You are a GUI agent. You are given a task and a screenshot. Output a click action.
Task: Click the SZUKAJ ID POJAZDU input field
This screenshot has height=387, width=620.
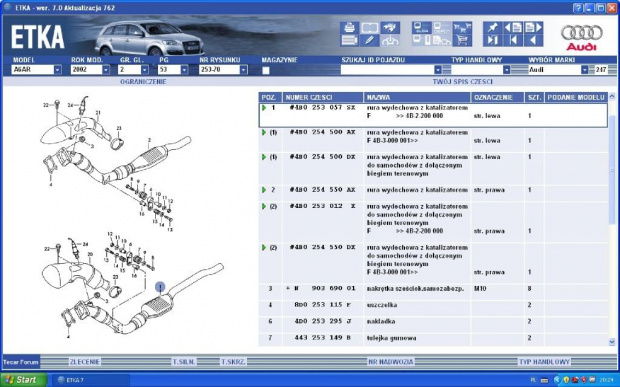tap(387, 70)
